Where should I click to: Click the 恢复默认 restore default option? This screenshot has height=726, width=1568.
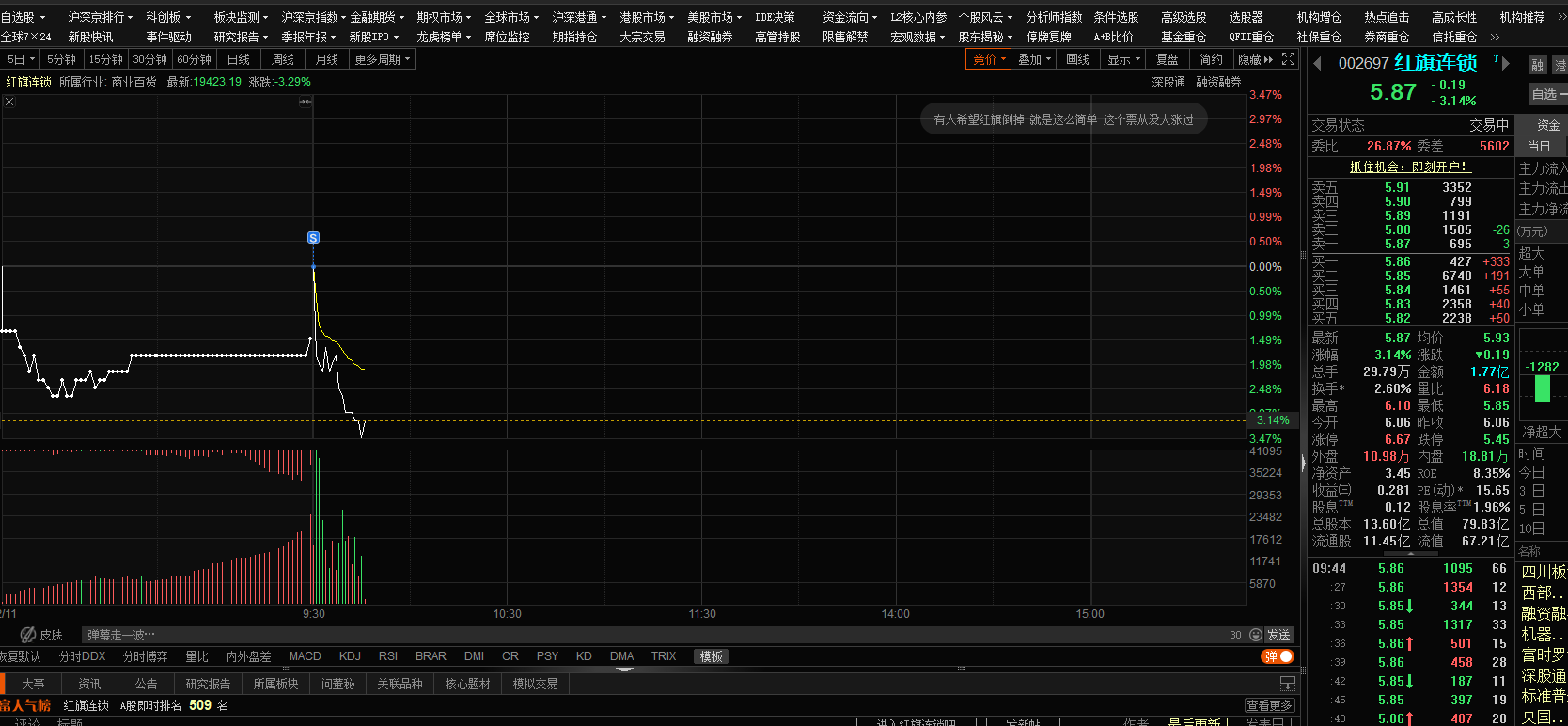tap(21, 656)
